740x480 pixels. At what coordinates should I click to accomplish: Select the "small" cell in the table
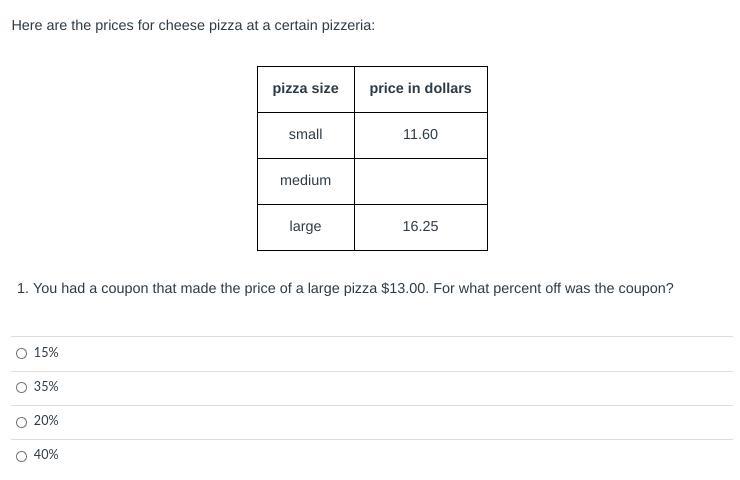tap(305, 135)
